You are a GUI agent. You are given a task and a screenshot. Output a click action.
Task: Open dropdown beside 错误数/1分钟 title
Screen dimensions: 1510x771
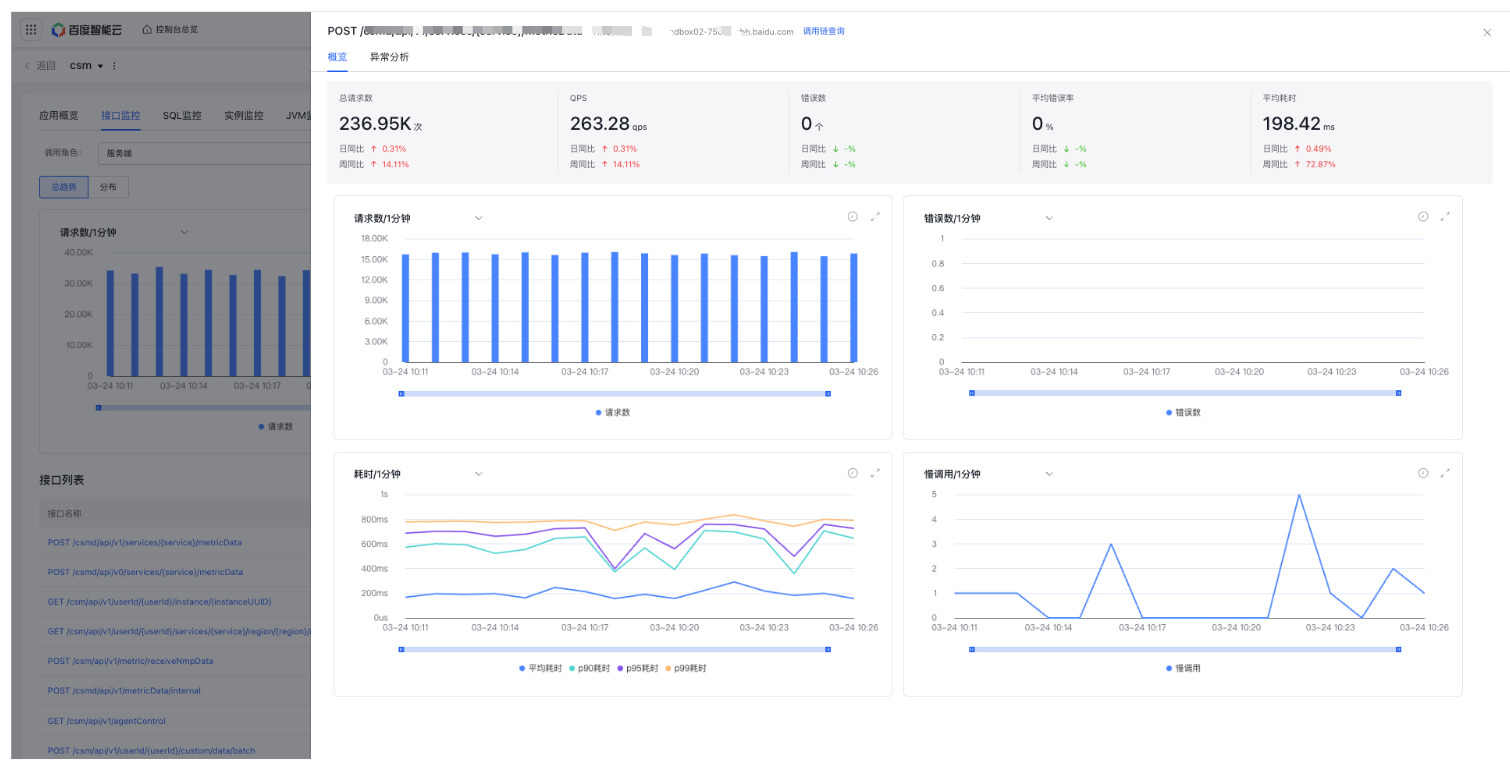pyautogui.click(x=1049, y=218)
